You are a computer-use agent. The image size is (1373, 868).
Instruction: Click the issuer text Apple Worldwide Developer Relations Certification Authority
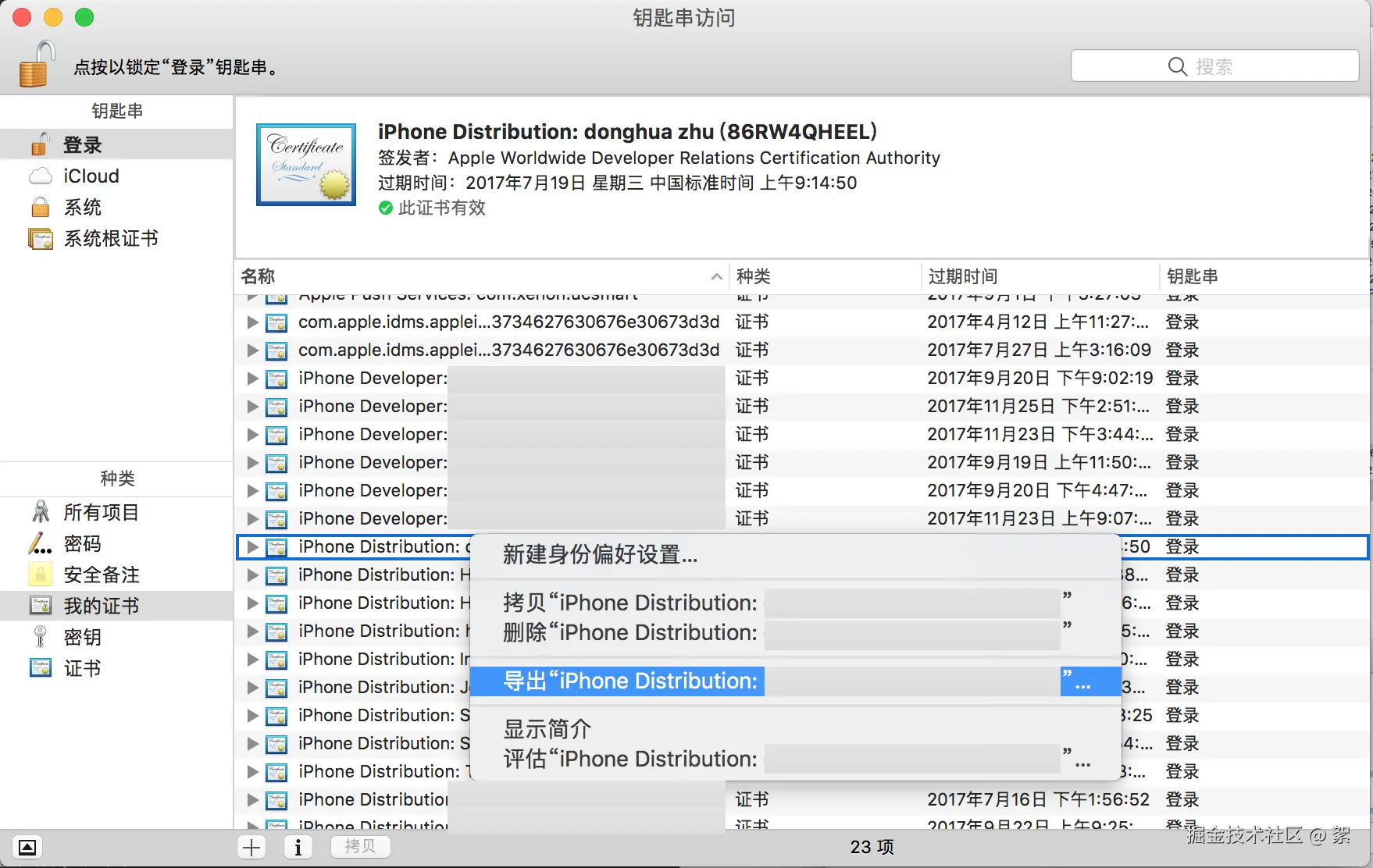point(694,158)
